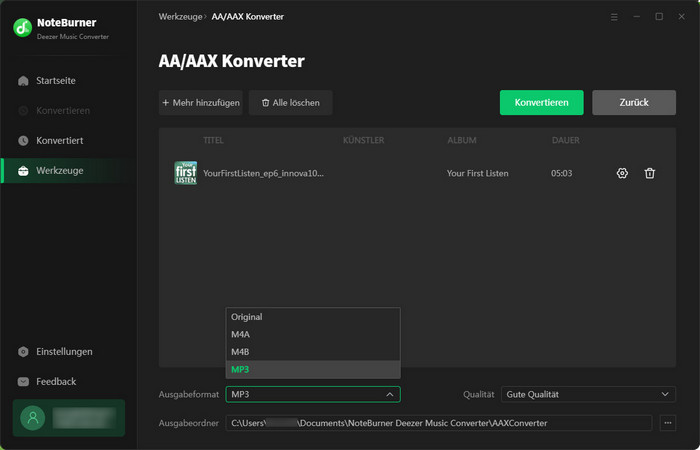Click the NoteBurner logo icon
700x450 pixels.
[22, 28]
